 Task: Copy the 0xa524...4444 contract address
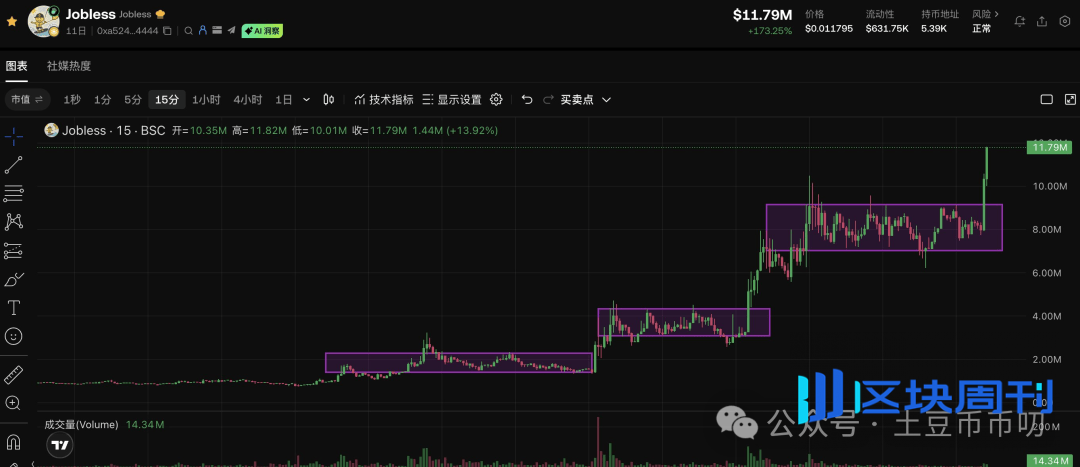[167, 31]
